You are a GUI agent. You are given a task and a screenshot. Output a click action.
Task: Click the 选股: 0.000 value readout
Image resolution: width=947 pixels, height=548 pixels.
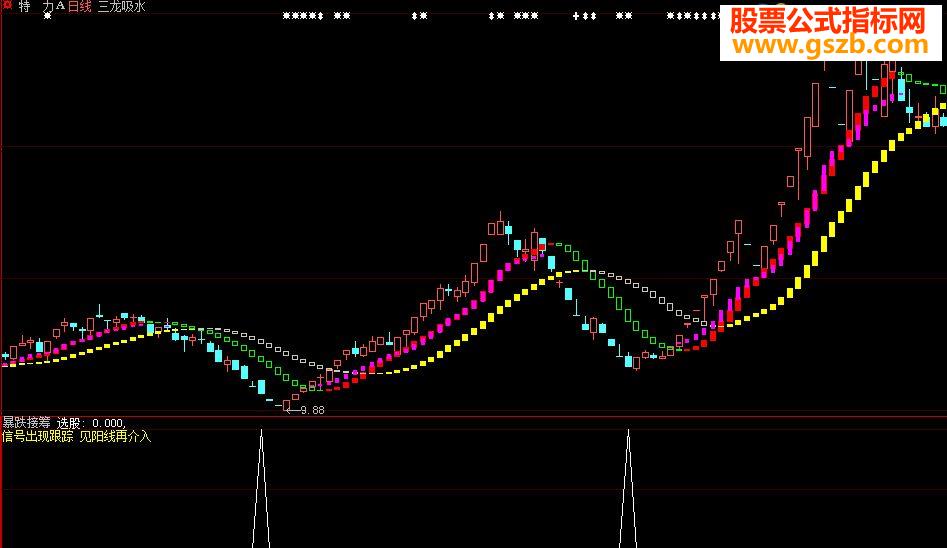(x=91, y=424)
